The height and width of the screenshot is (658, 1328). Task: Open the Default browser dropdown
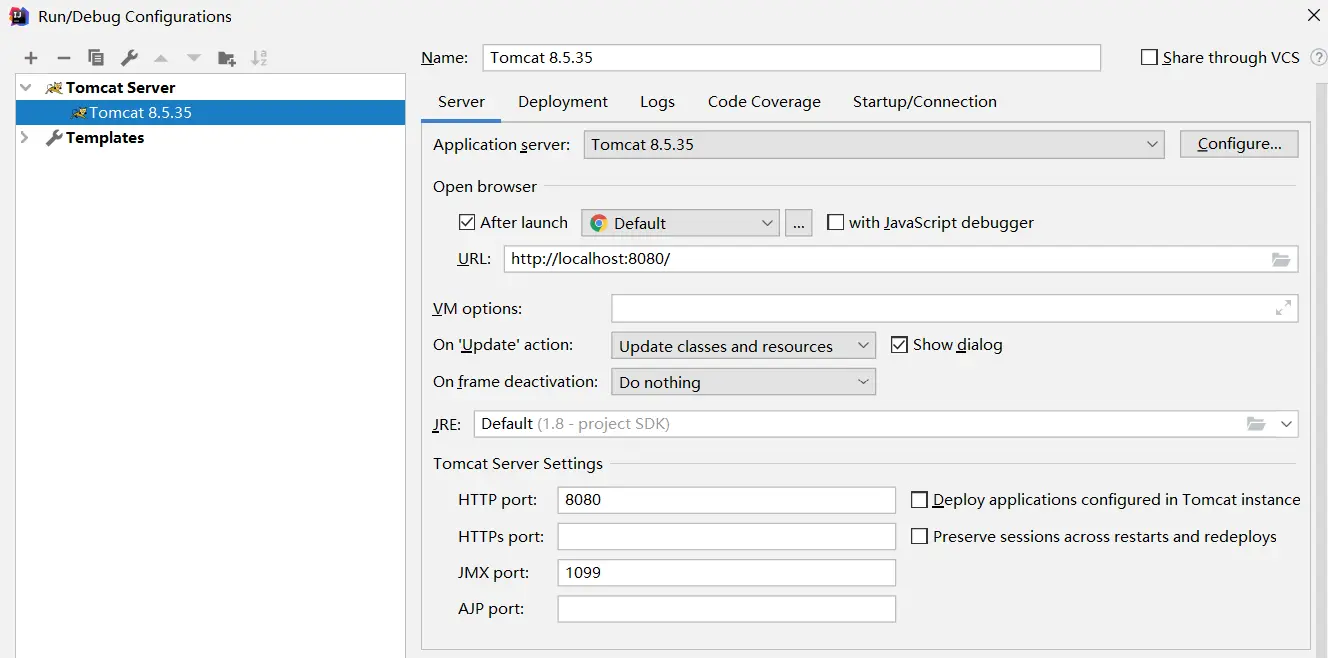[x=680, y=223]
